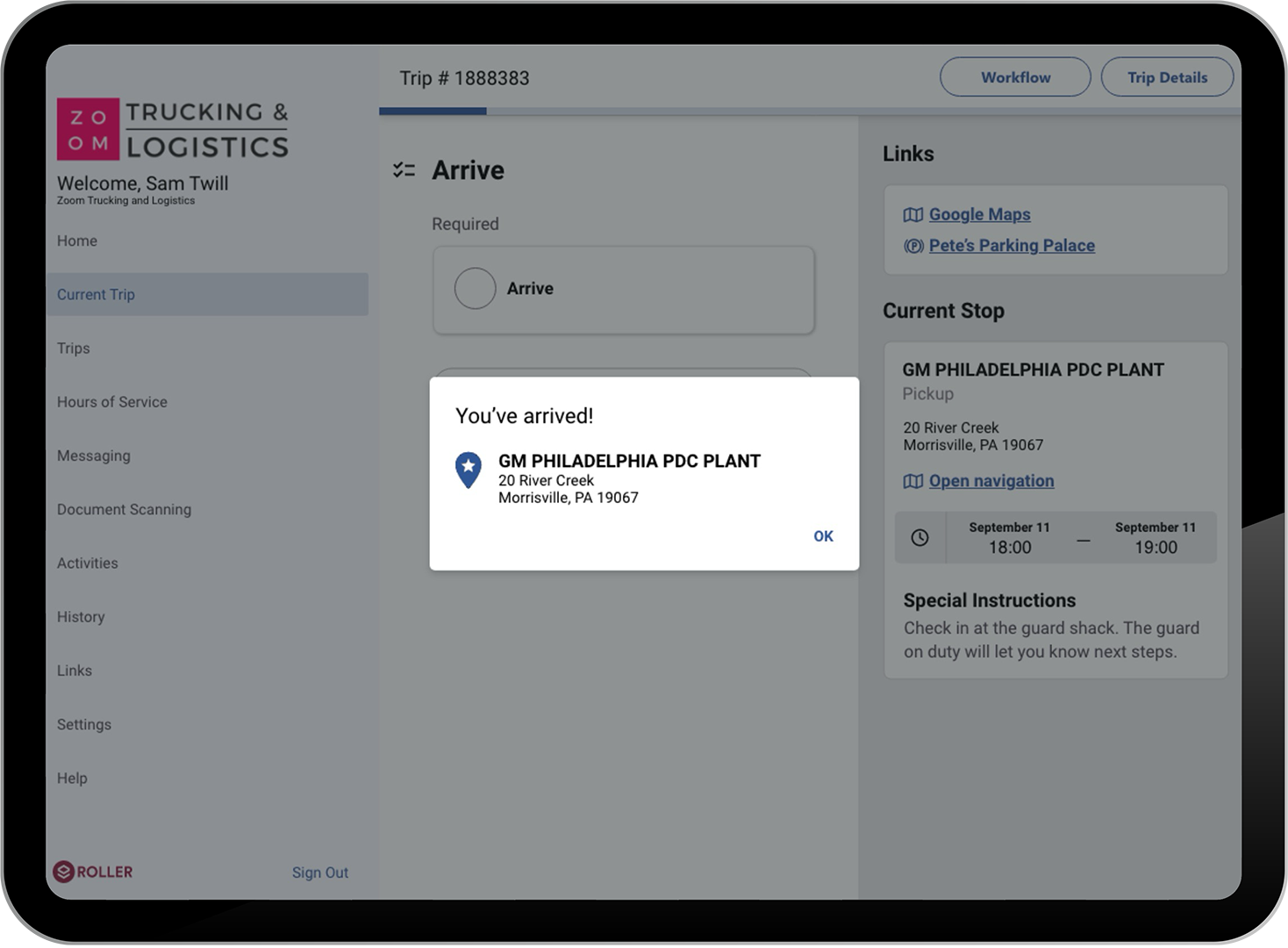
Task: Open Trip Details
Action: (x=1166, y=77)
